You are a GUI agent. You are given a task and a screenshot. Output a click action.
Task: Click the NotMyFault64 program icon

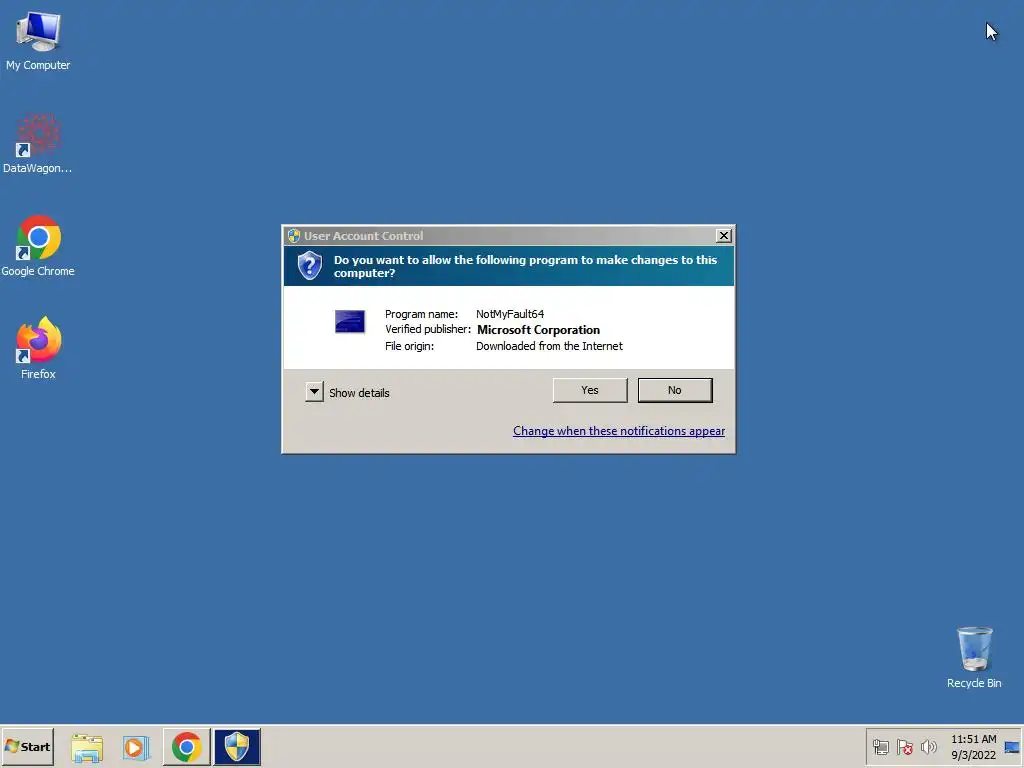point(350,321)
